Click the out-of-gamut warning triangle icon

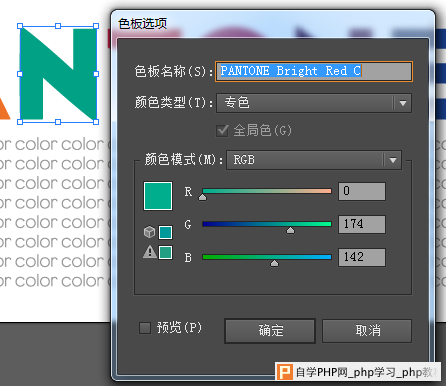coord(150,252)
